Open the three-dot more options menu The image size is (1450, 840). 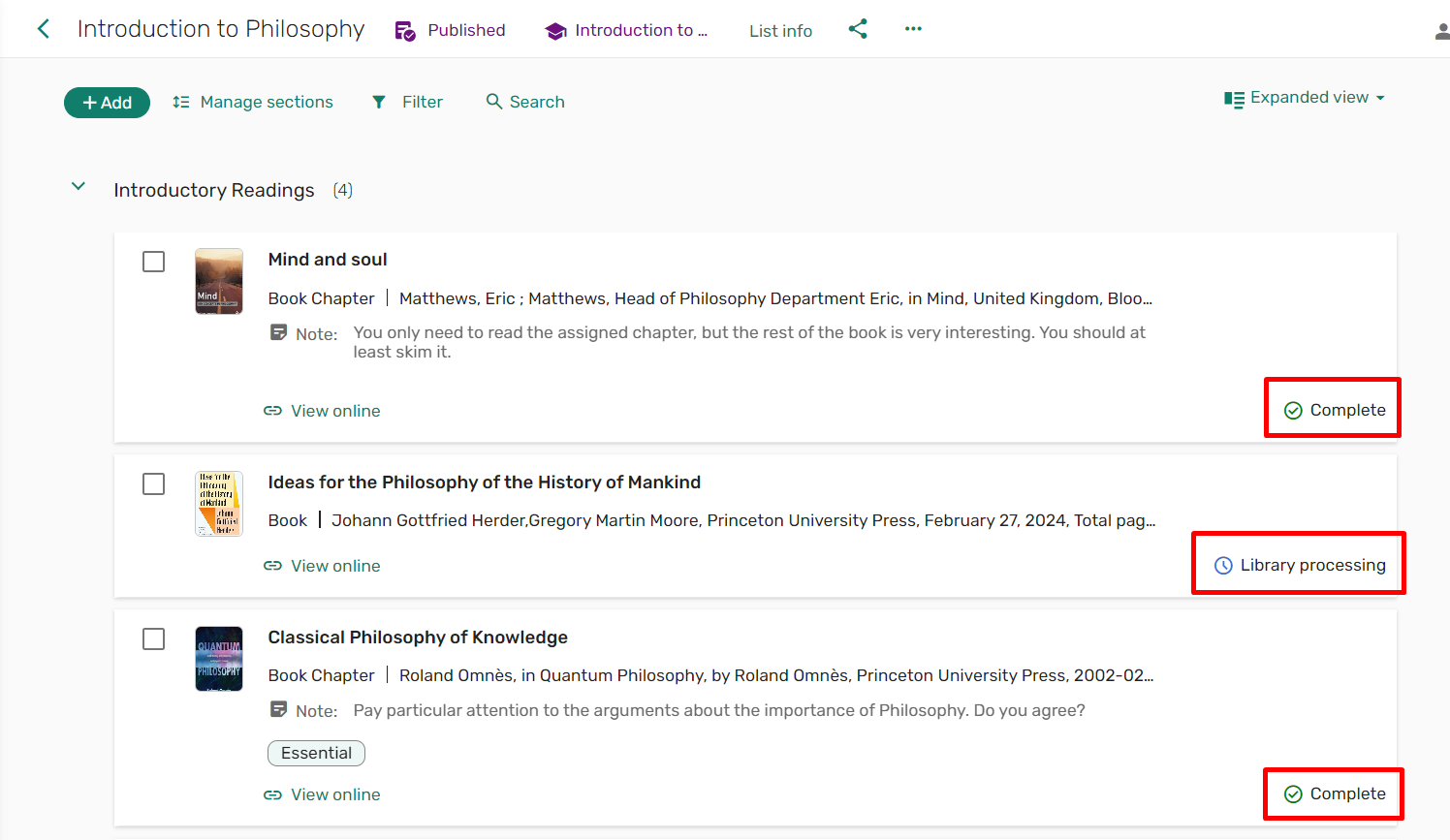(x=913, y=29)
